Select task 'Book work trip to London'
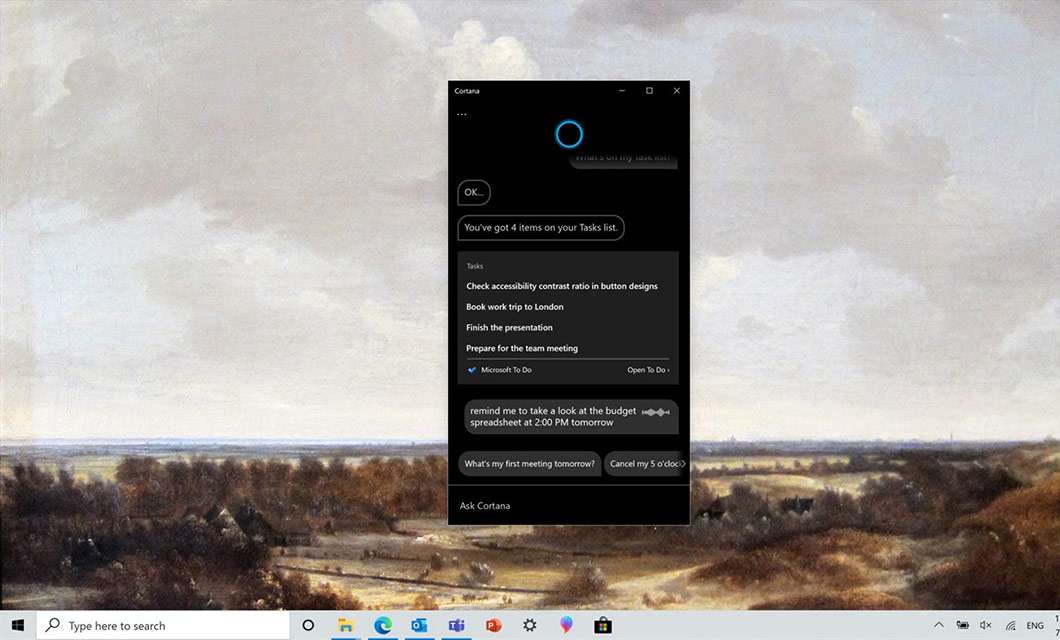The width and height of the screenshot is (1060, 640). pos(514,307)
